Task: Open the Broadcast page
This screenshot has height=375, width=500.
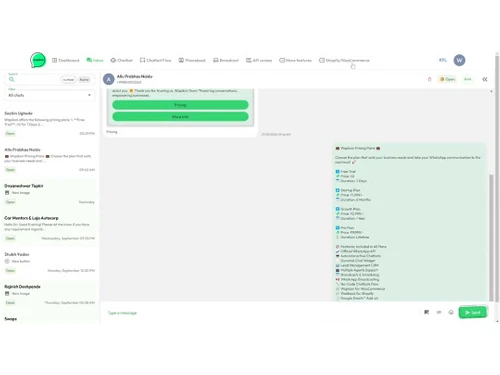Action: [226, 60]
